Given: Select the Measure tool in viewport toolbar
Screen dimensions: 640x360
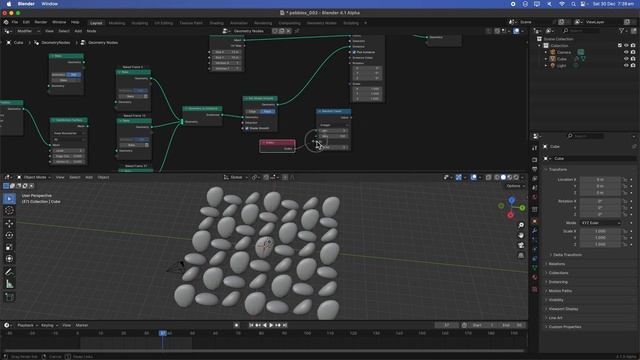Looking at the screenshot, I should point(9,284).
